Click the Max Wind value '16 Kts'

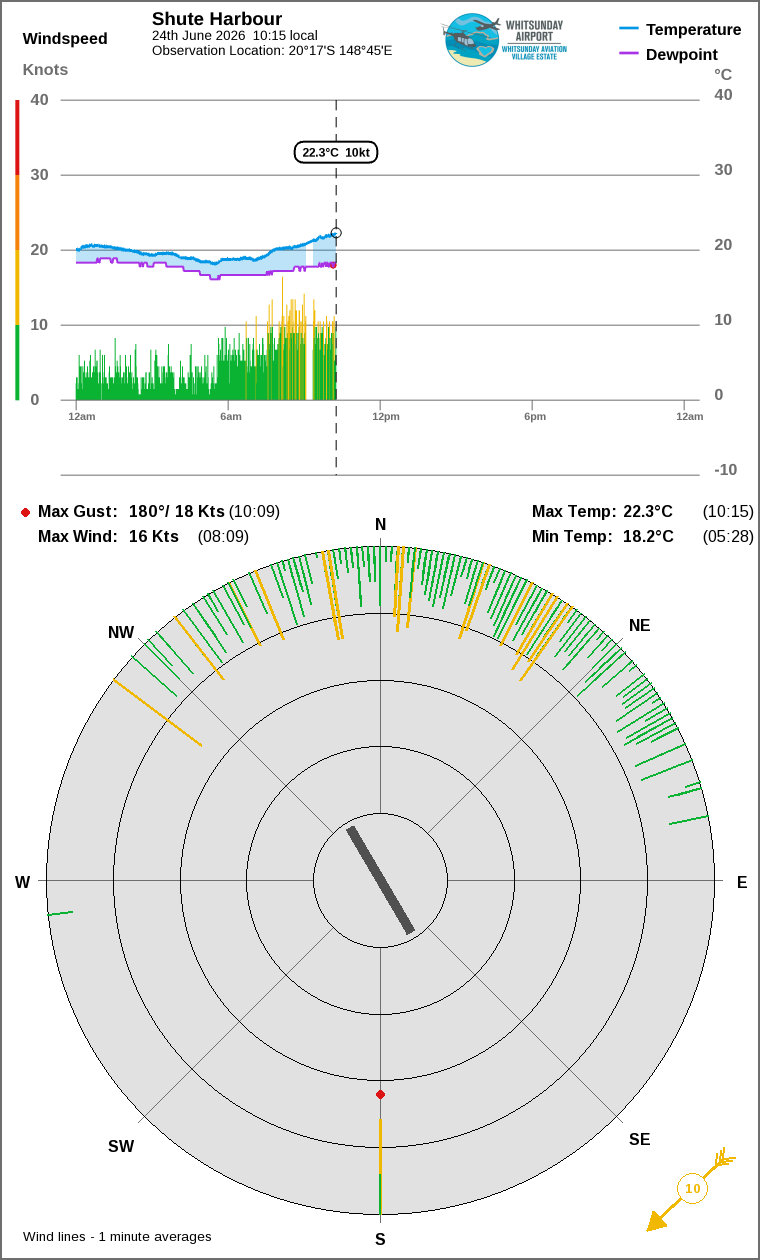[x=154, y=536]
